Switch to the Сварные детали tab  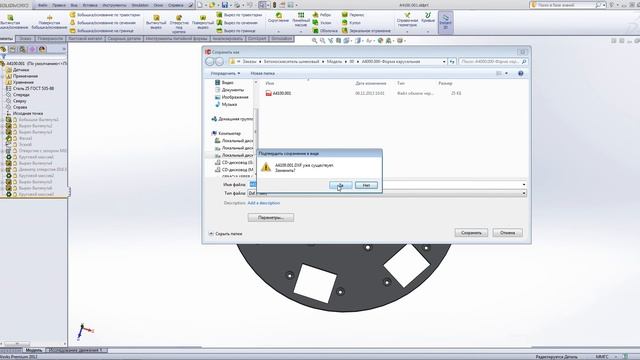[124, 39]
